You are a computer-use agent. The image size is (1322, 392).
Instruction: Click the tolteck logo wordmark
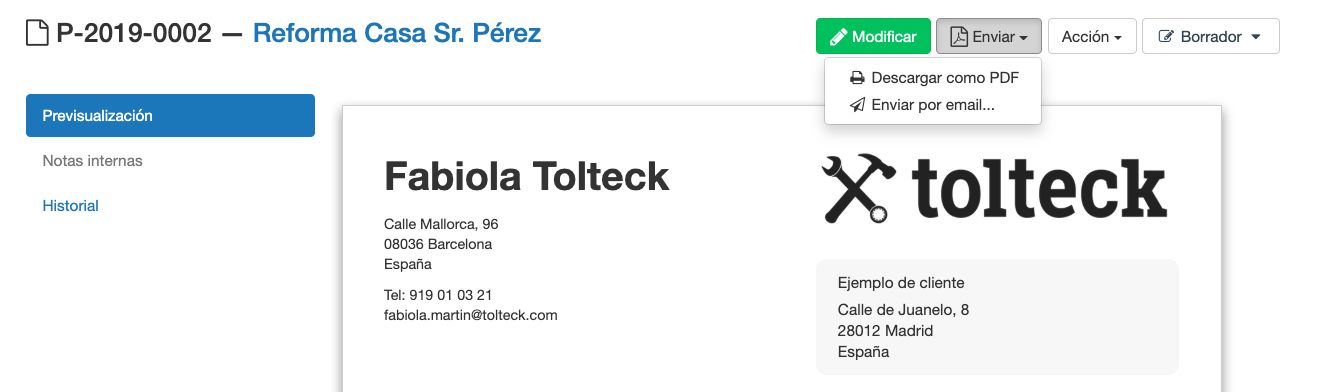pos(1039,188)
